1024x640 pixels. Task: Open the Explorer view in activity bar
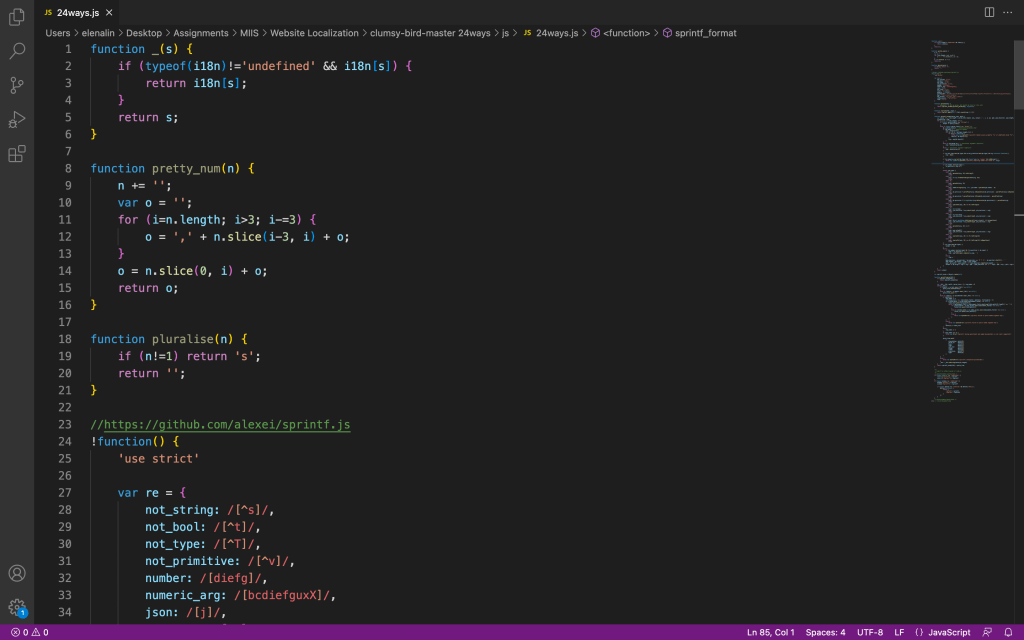[x=17, y=17]
